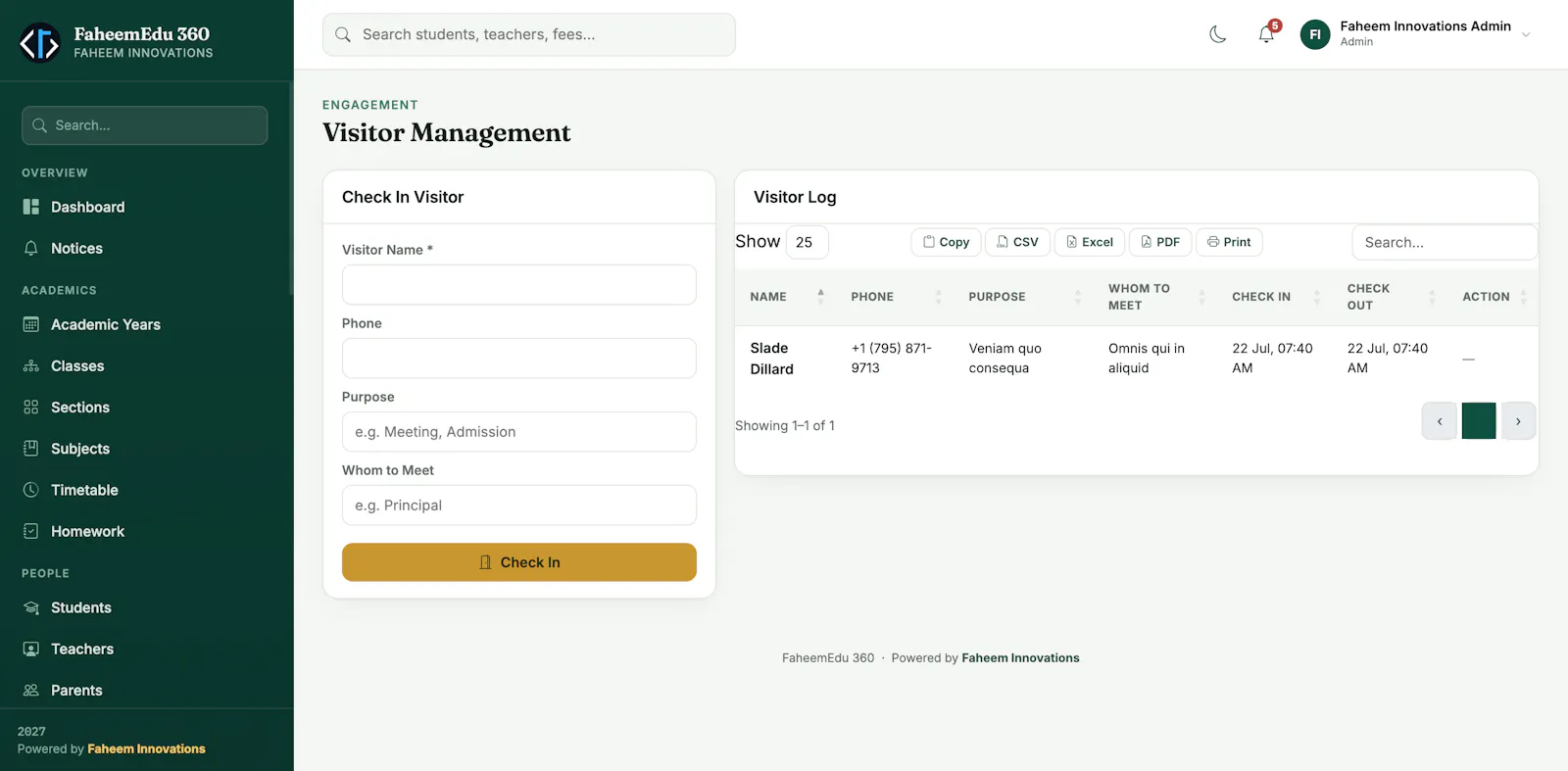Go to next page of visitor log
The width and height of the screenshot is (1568, 771).
(x=1518, y=421)
